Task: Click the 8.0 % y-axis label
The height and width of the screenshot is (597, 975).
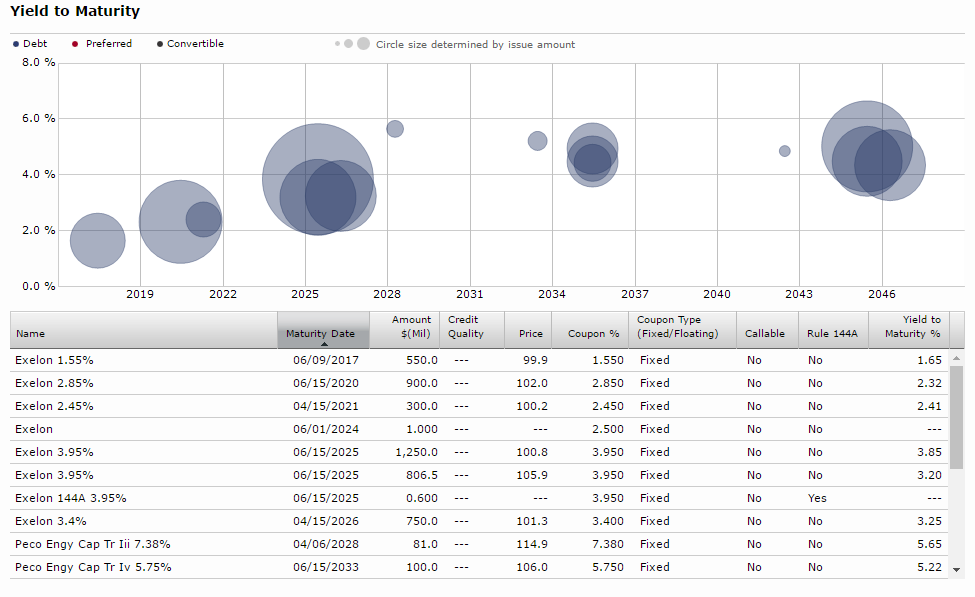Action: [x=39, y=62]
